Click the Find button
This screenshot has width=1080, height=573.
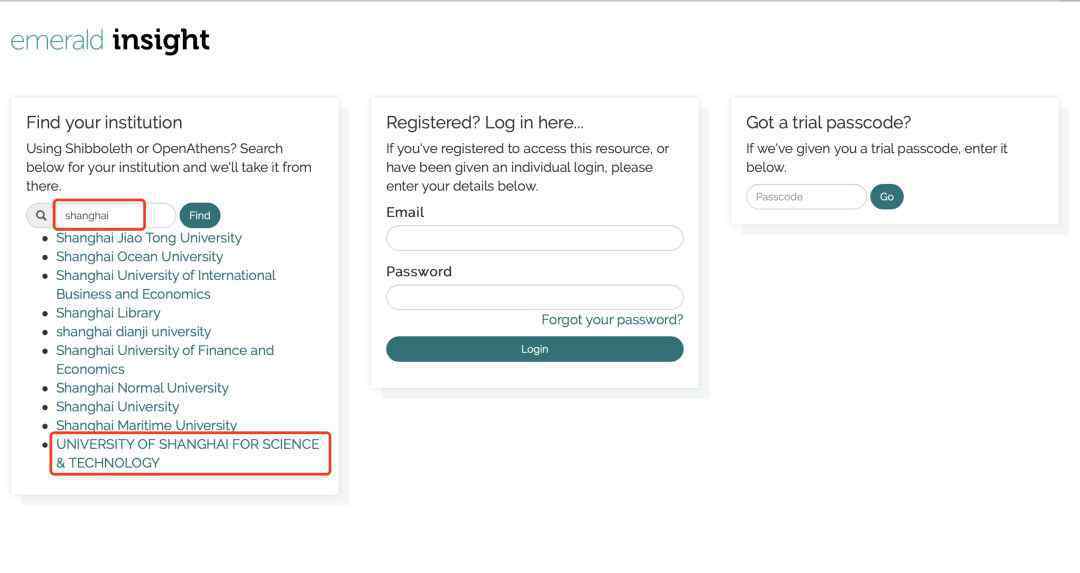click(200, 216)
